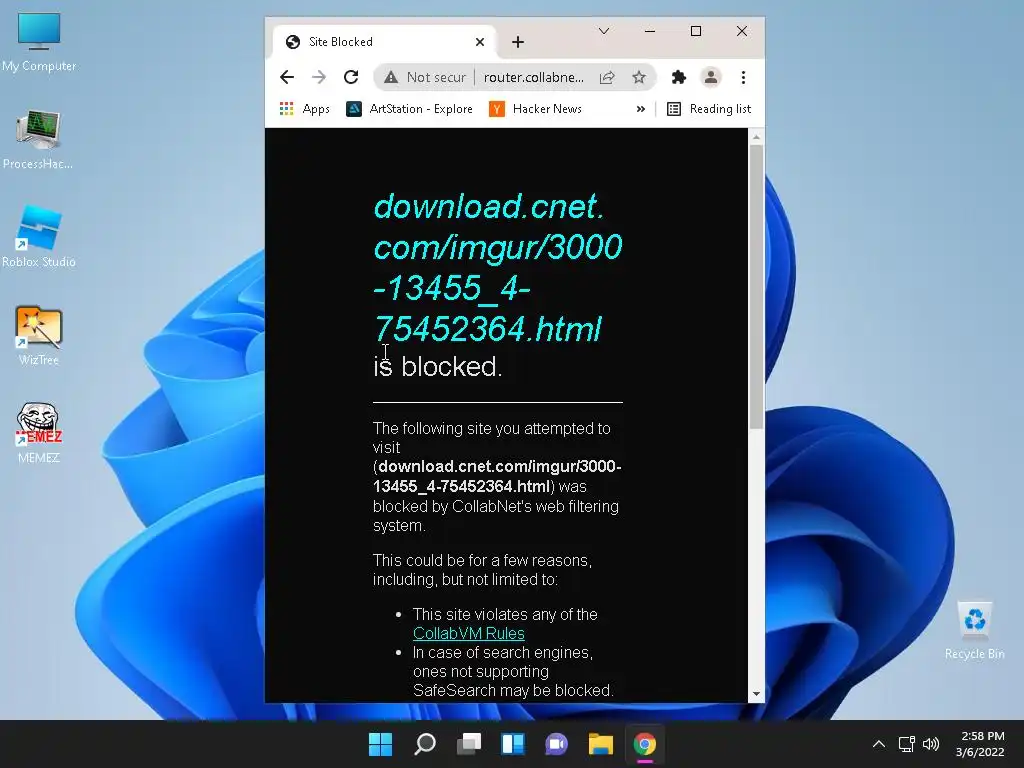Open the clock showing 2:58 PM
1024x768 pixels.
[x=980, y=744]
